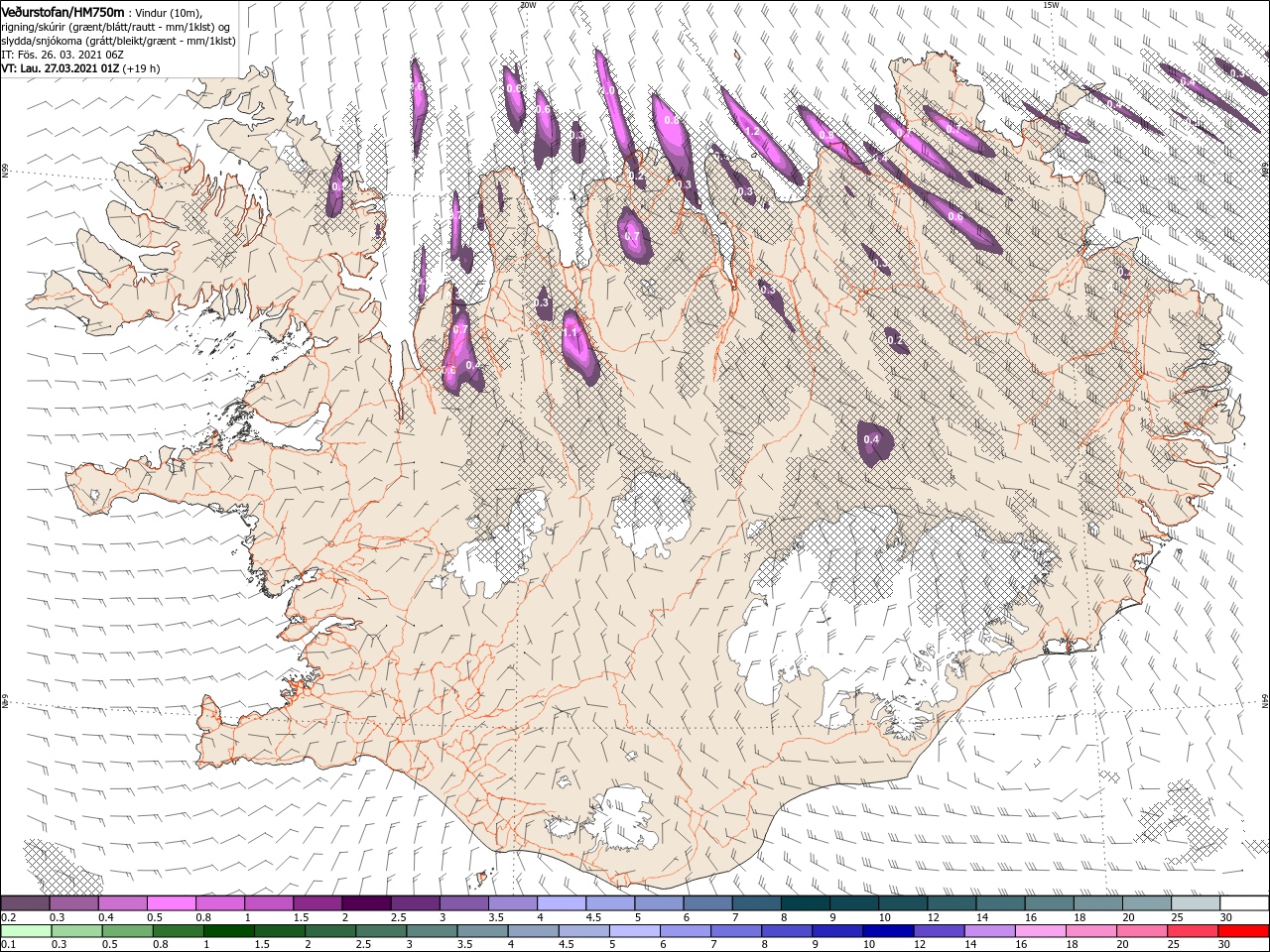Select the lower legend swatch labeled 0.3
This screenshot has width=1270, height=952.
pyautogui.click(x=77, y=931)
